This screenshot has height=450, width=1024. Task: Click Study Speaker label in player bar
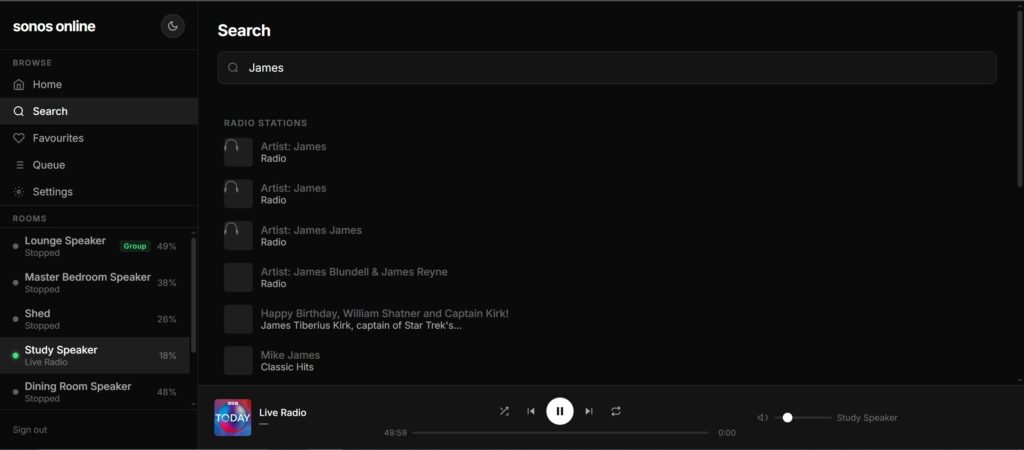pyautogui.click(x=867, y=417)
